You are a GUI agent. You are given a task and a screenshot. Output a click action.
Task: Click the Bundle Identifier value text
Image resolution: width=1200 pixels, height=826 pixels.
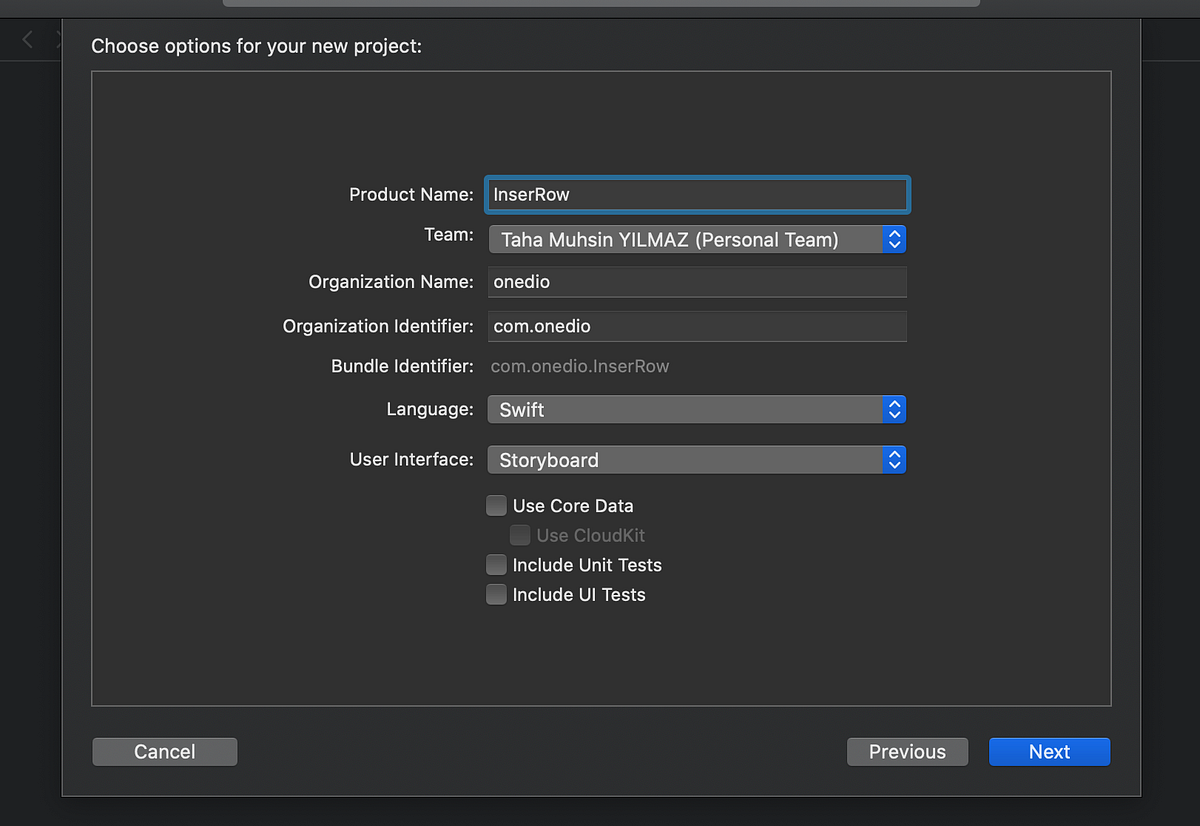coord(579,366)
